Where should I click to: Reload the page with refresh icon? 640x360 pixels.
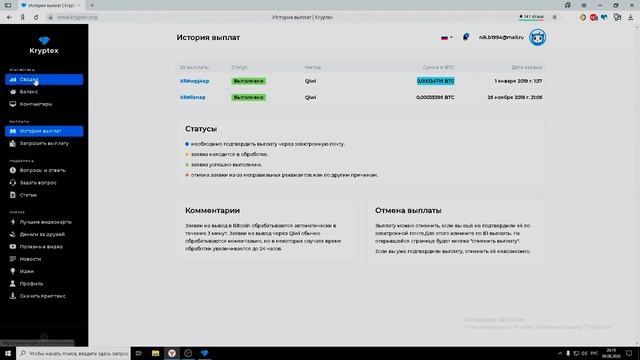point(36,17)
